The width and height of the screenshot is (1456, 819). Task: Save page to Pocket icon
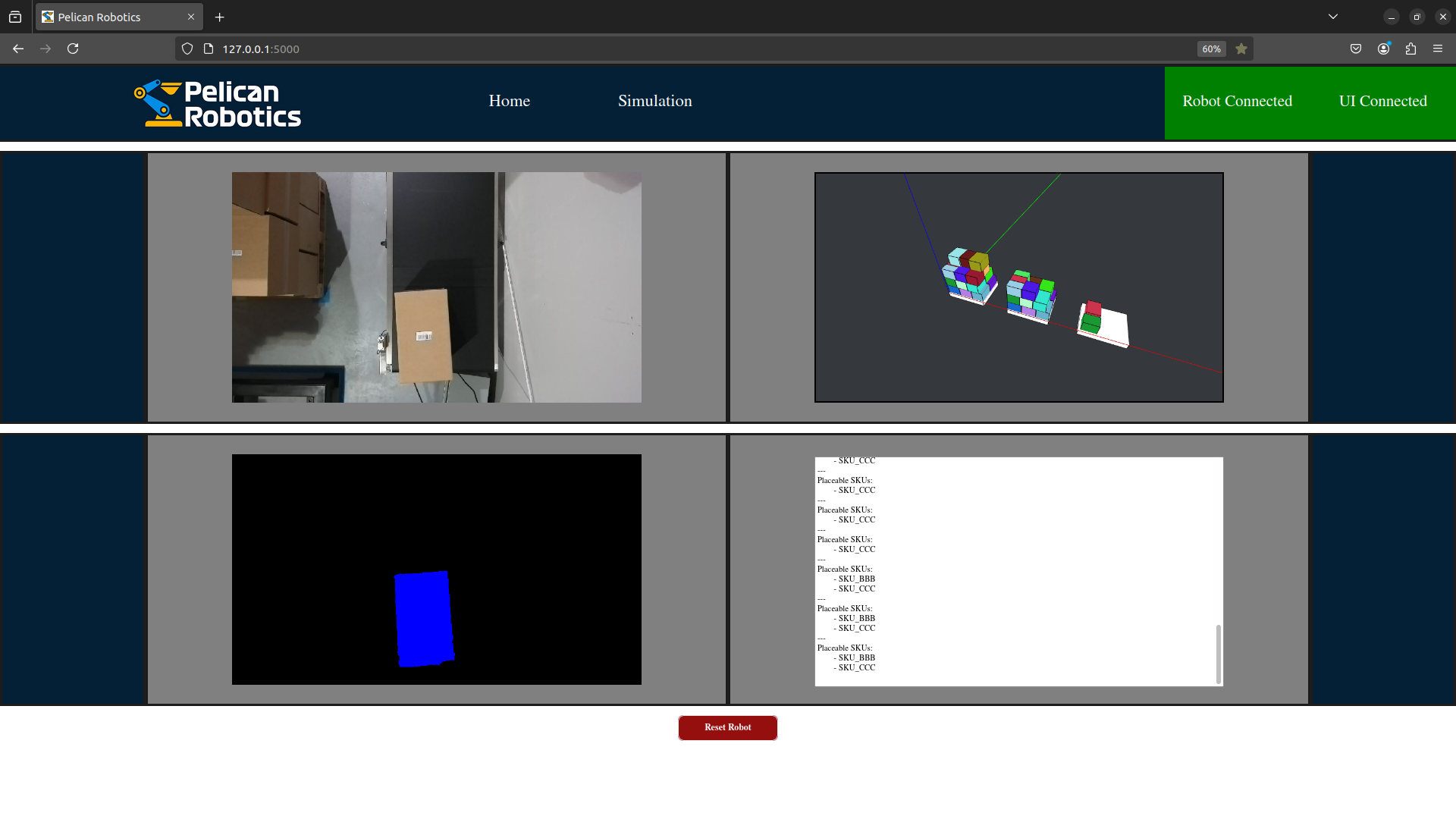1356,49
